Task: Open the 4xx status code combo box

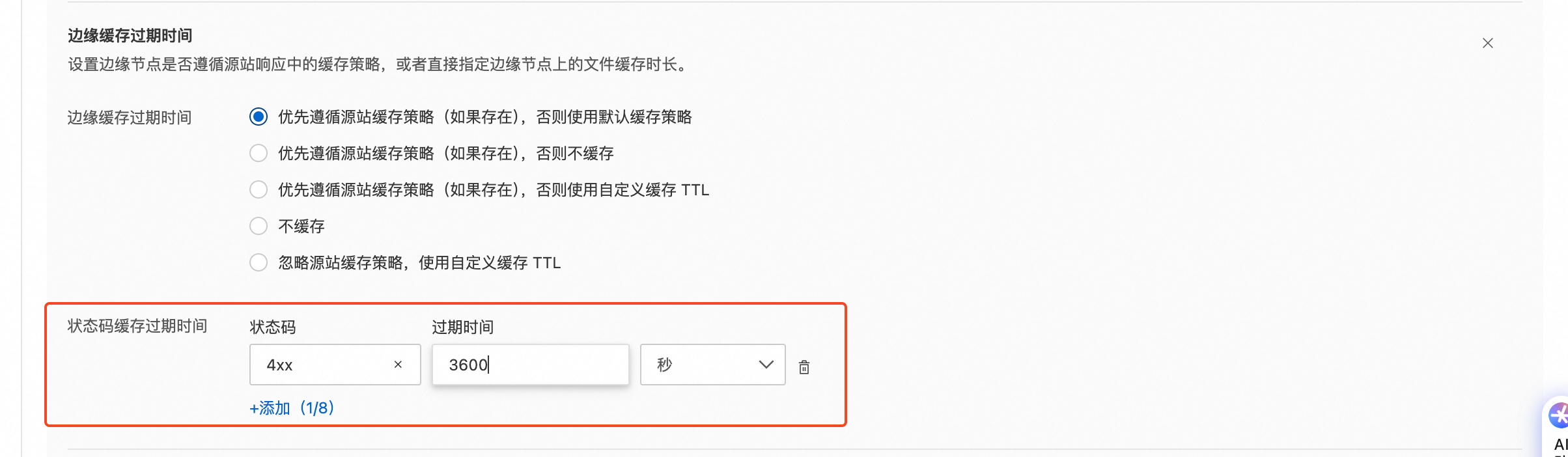Action: [335, 365]
